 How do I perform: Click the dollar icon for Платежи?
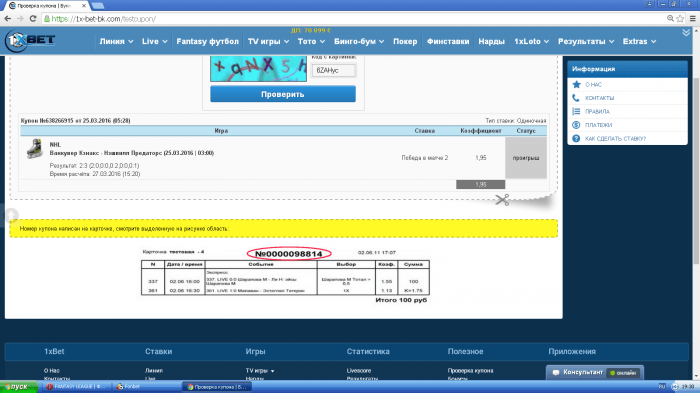coord(576,125)
